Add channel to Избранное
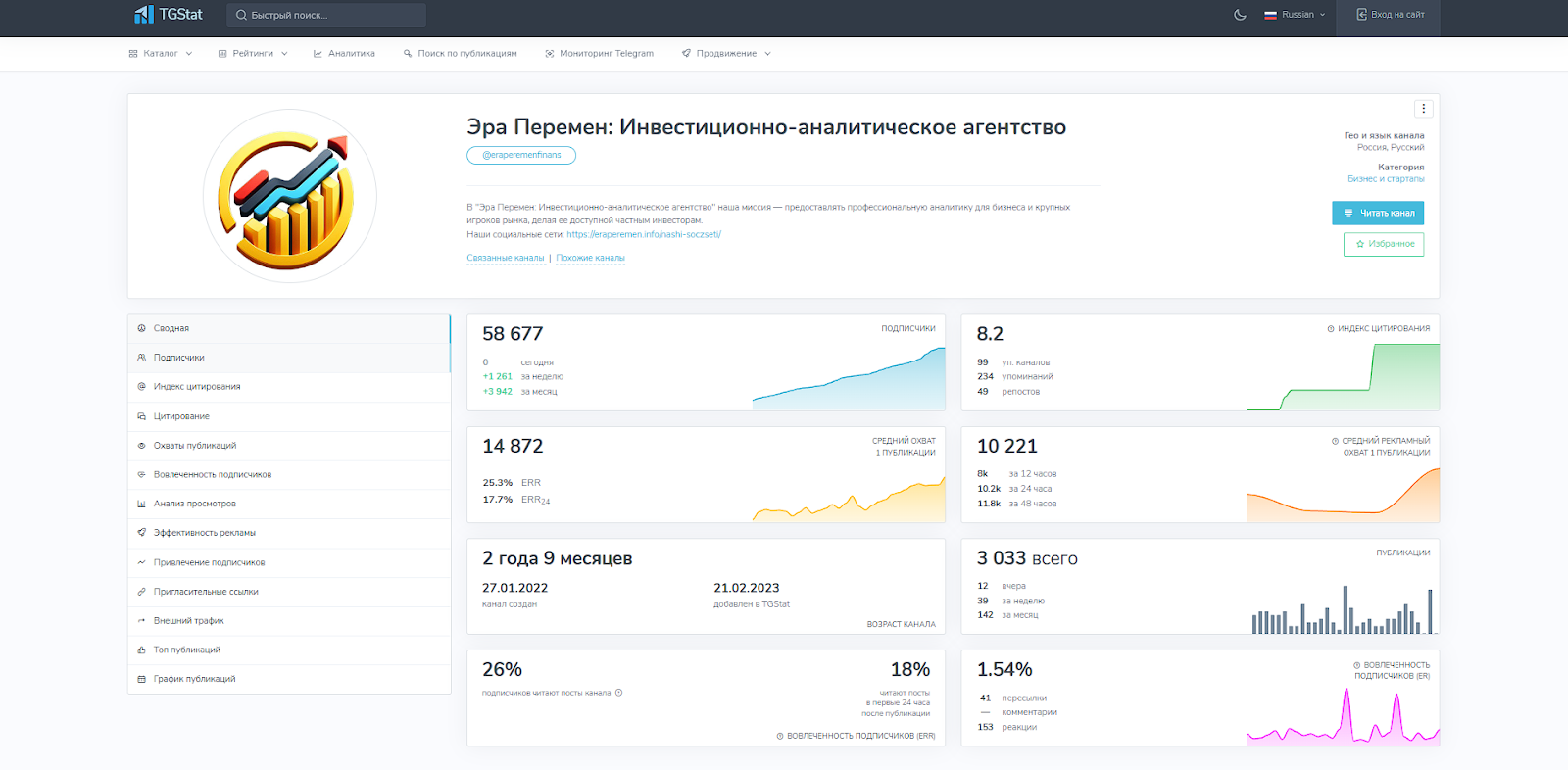Screen dimensions: 1568x770 tap(1384, 244)
